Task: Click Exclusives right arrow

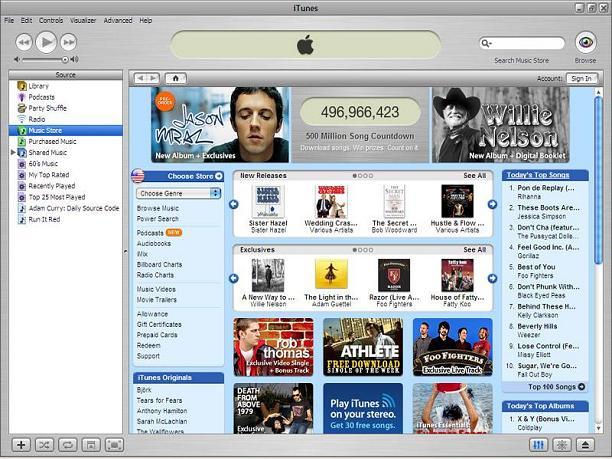Action: (493, 278)
